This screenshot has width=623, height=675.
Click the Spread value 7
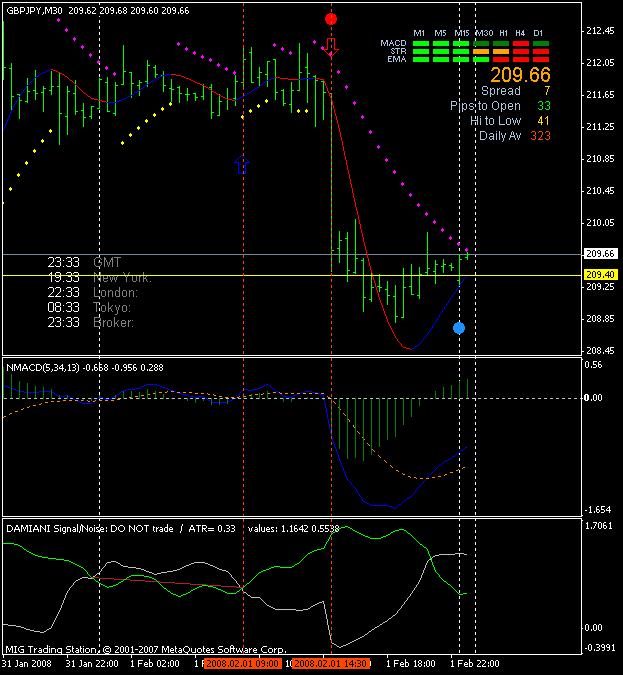tap(546, 91)
